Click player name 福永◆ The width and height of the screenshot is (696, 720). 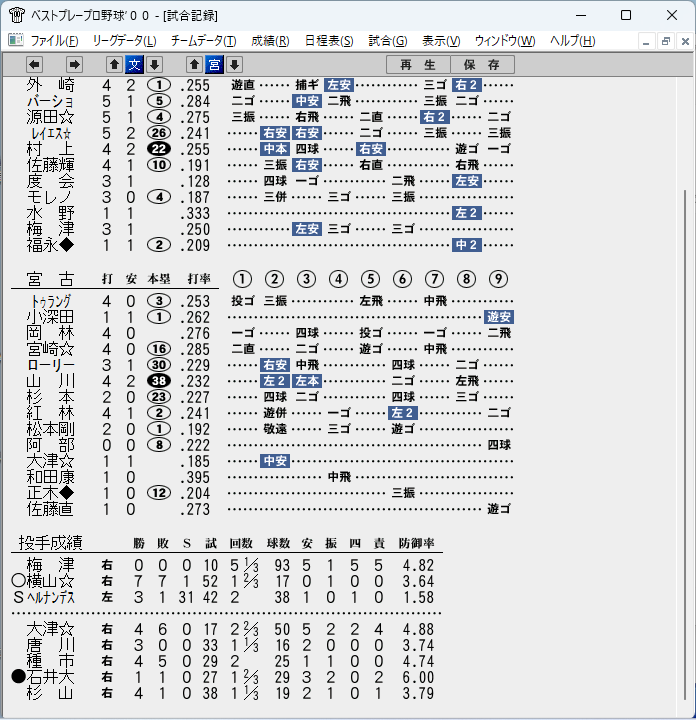pos(50,245)
